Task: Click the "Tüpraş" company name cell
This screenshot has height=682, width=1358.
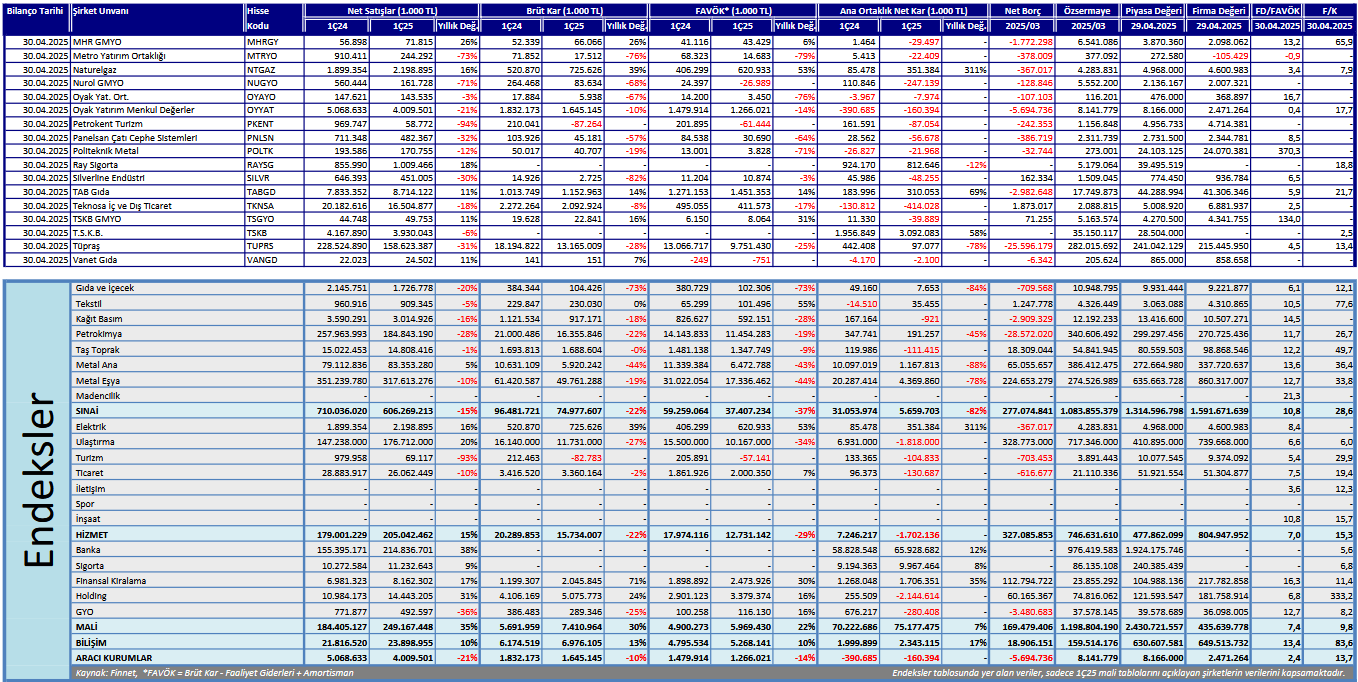Action: [87, 245]
